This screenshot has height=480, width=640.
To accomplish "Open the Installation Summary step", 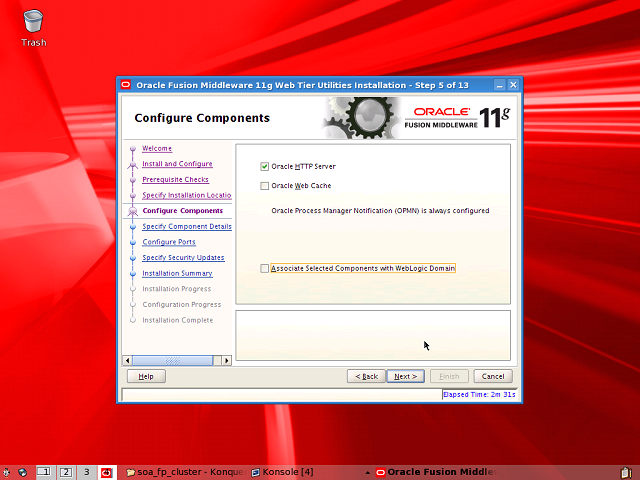I will tap(177, 273).
